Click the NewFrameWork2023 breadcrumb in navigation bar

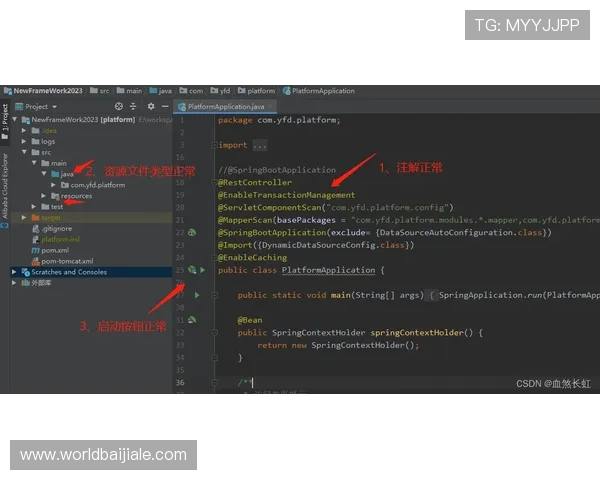pyautogui.click(x=46, y=91)
